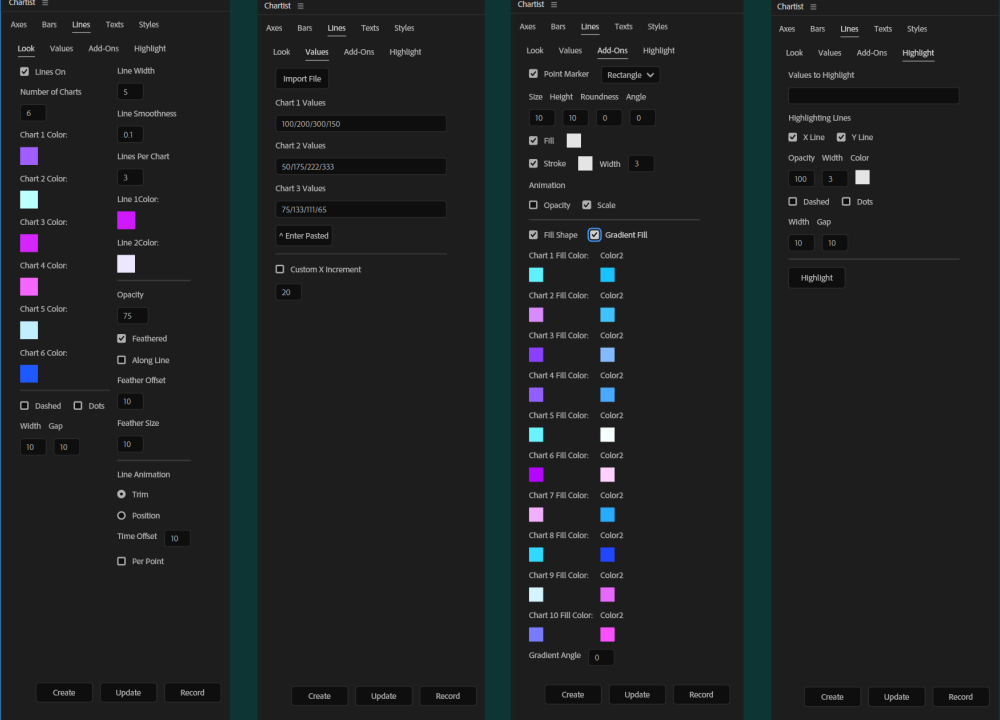Uncheck the Y Line highlighting option
The height and width of the screenshot is (720, 1000).
click(x=839, y=137)
